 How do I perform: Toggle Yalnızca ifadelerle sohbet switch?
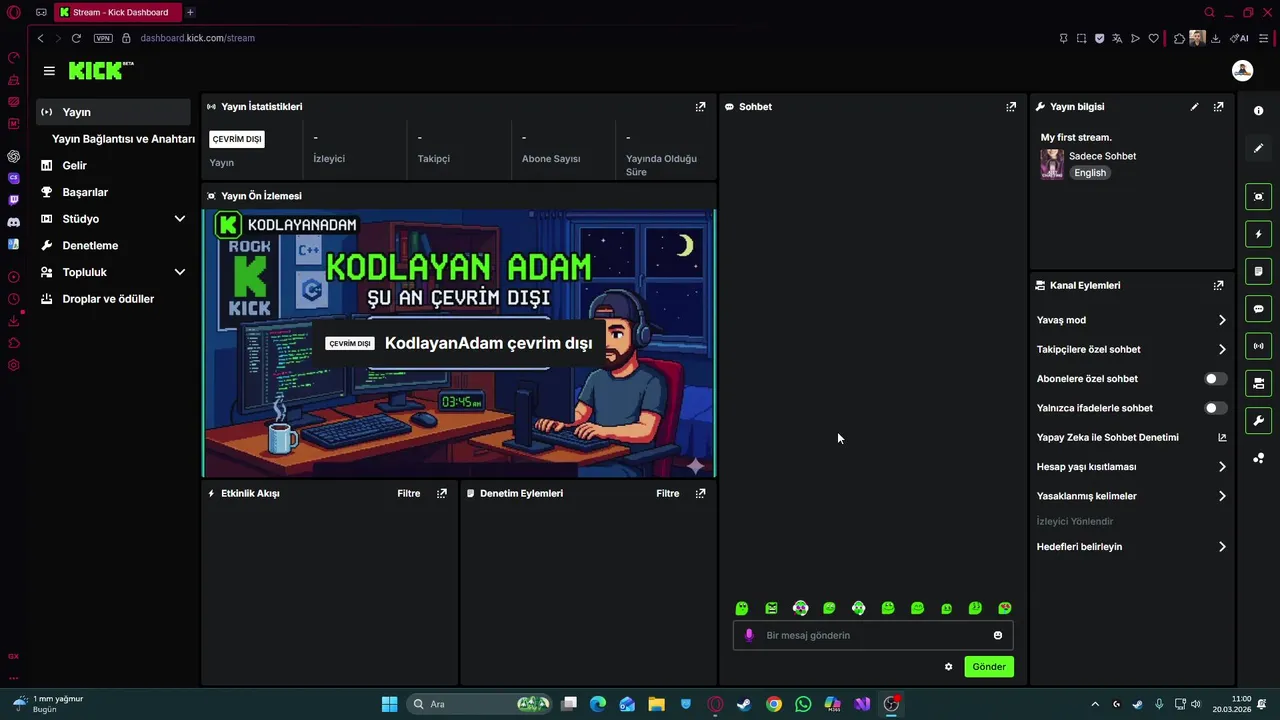pyautogui.click(x=1215, y=408)
